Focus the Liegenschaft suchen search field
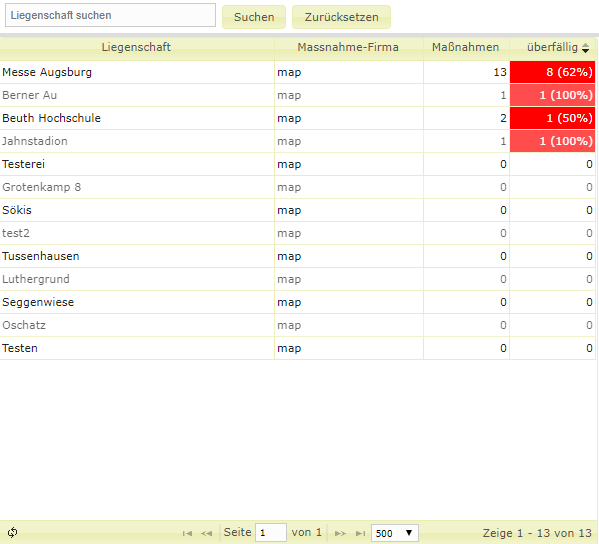This screenshot has height=544, width=599. (110, 15)
